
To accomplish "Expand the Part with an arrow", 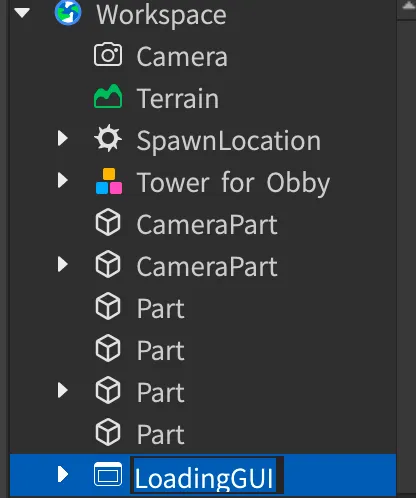I will pos(62,390).
